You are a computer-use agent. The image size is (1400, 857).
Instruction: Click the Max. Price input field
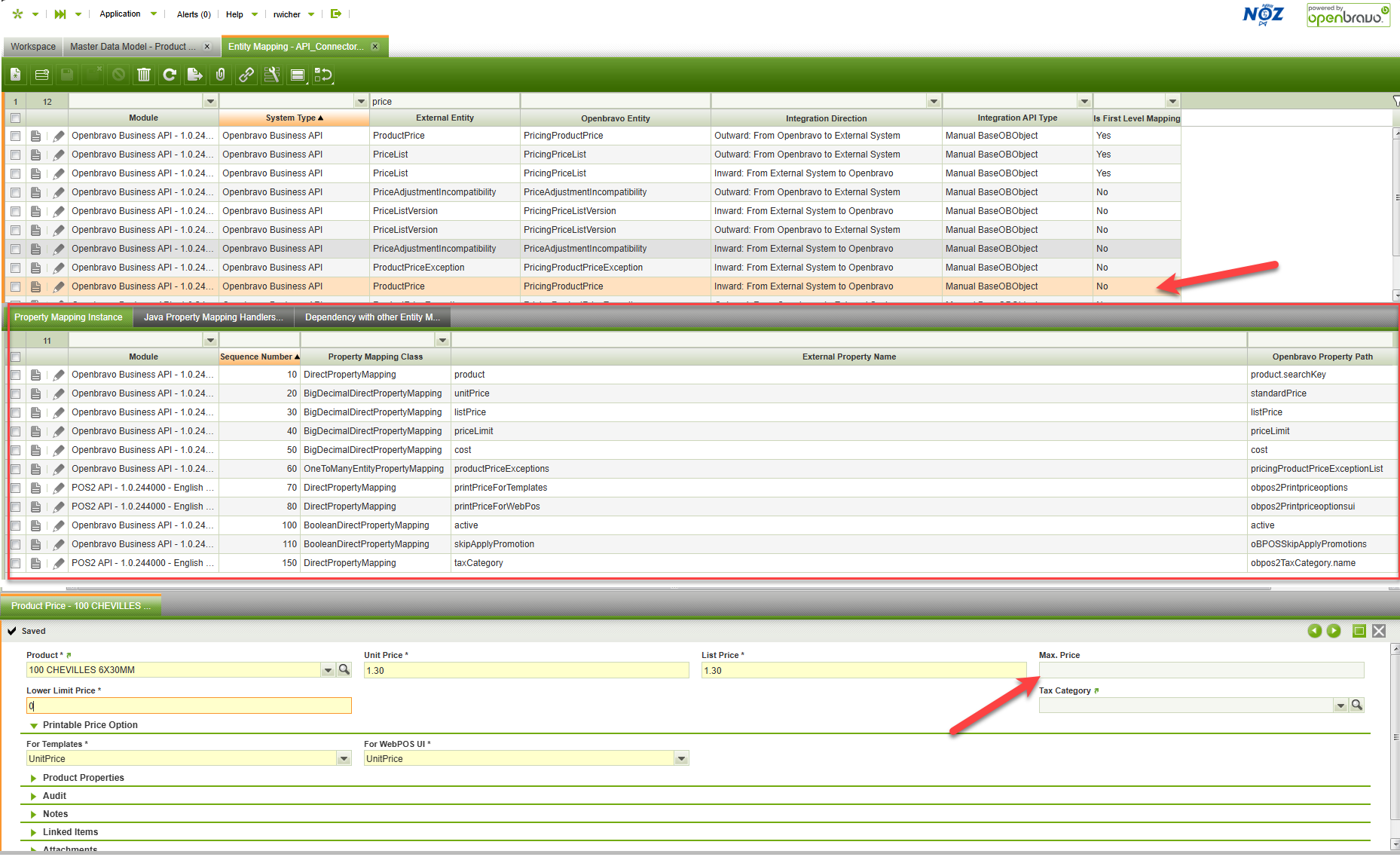[x=1200, y=670]
